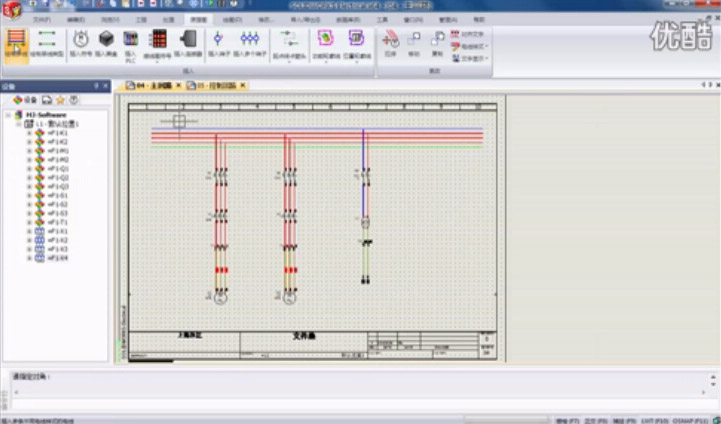Open the Wire Style dropdown
This screenshot has width=721, height=424.
click(469, 46)
